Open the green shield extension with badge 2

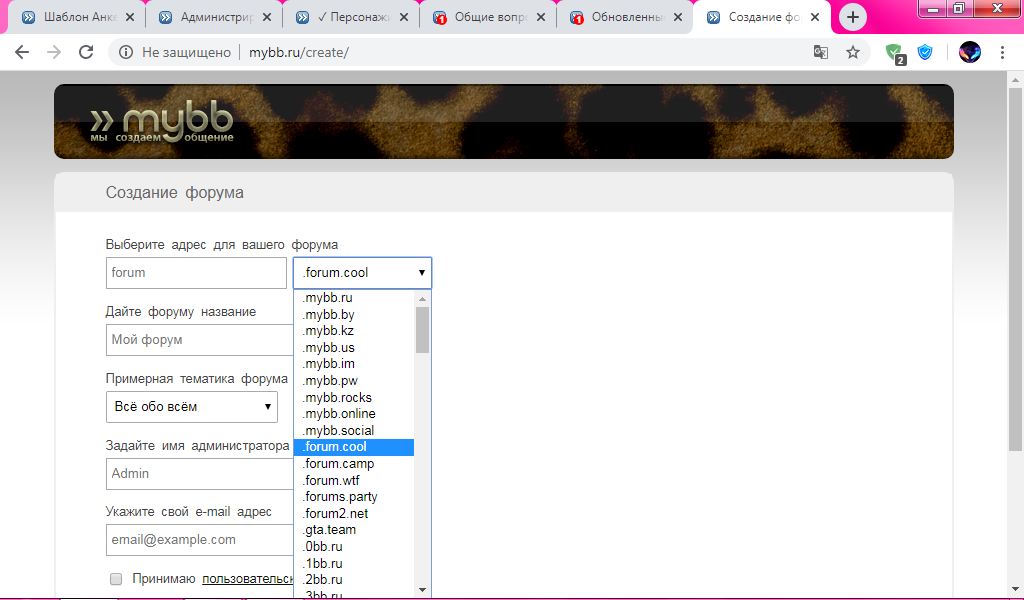click(895, 54)
